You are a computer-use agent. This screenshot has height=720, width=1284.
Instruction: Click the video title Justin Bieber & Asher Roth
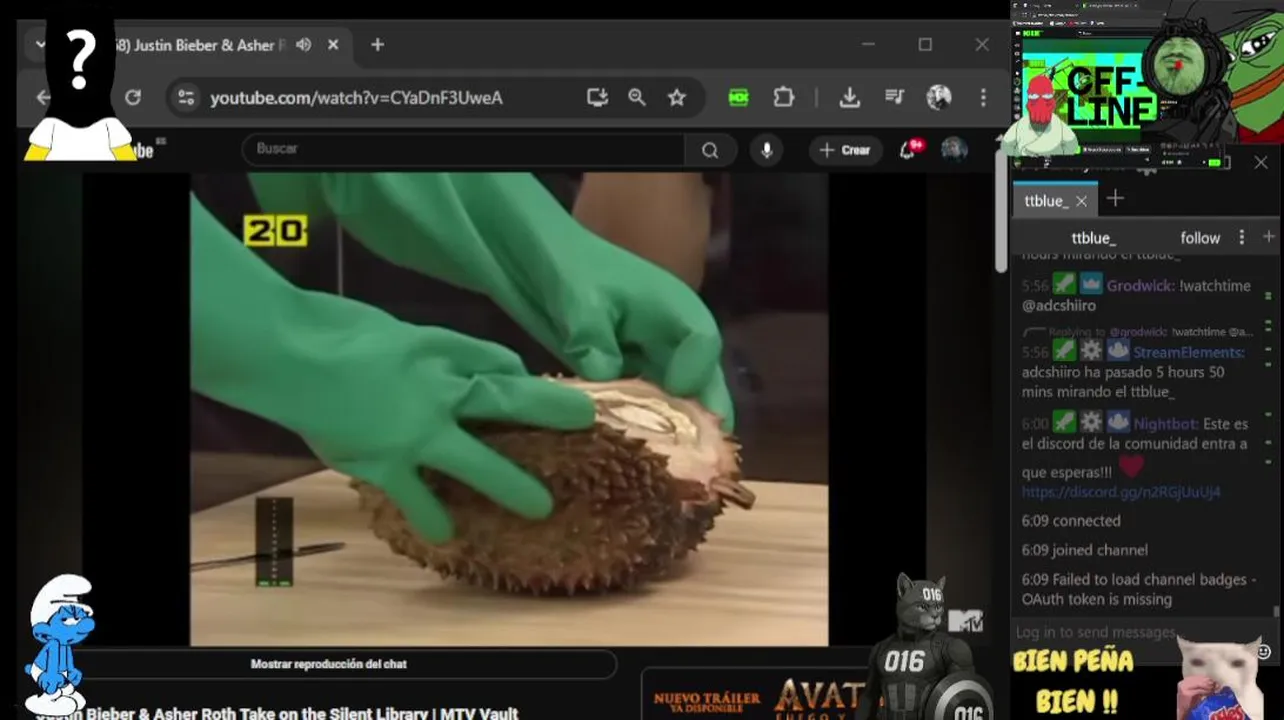(277, 713)
